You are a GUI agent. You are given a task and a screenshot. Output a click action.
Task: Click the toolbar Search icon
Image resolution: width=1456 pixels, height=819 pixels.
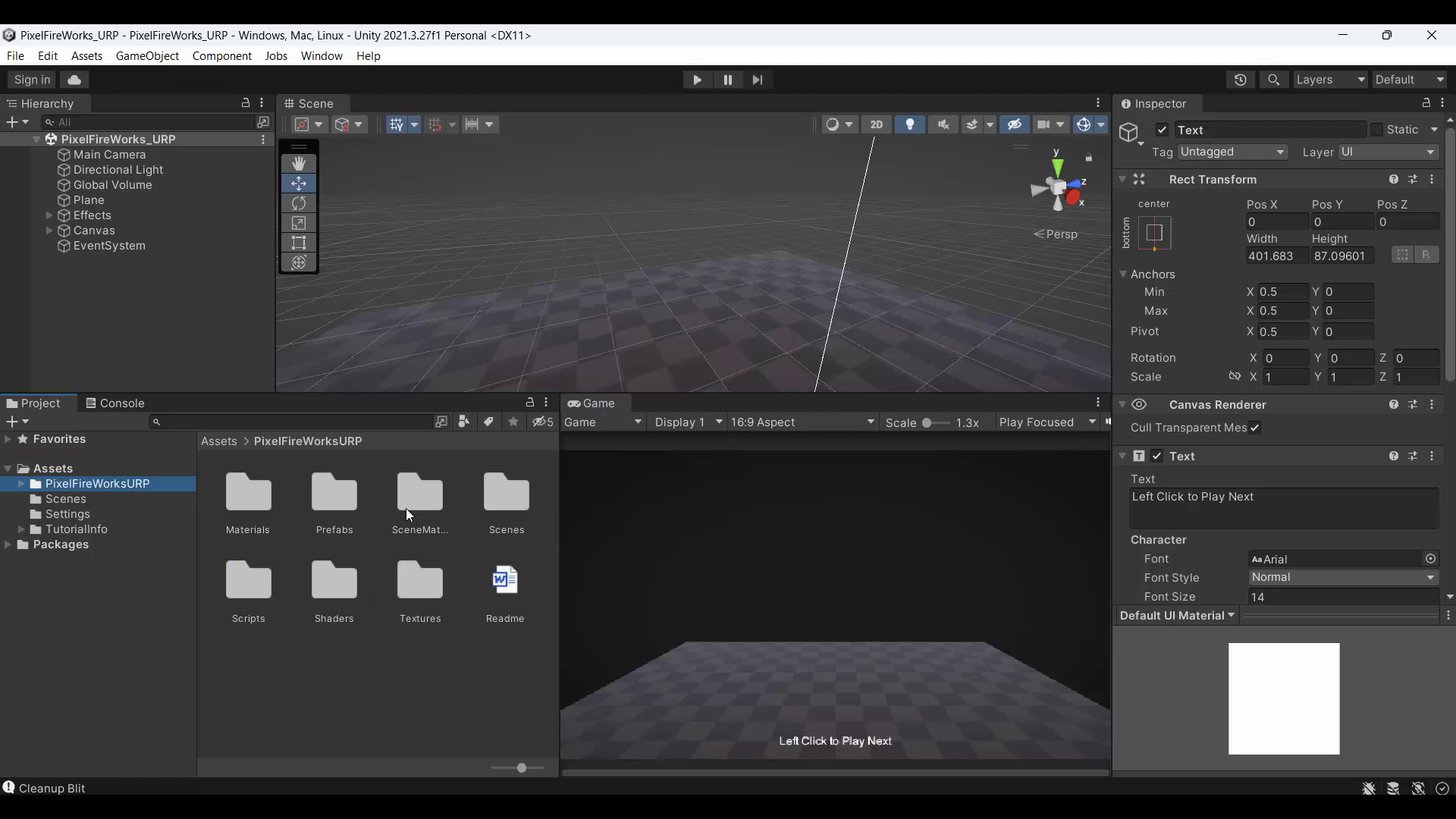click(x=1274, y=80)
